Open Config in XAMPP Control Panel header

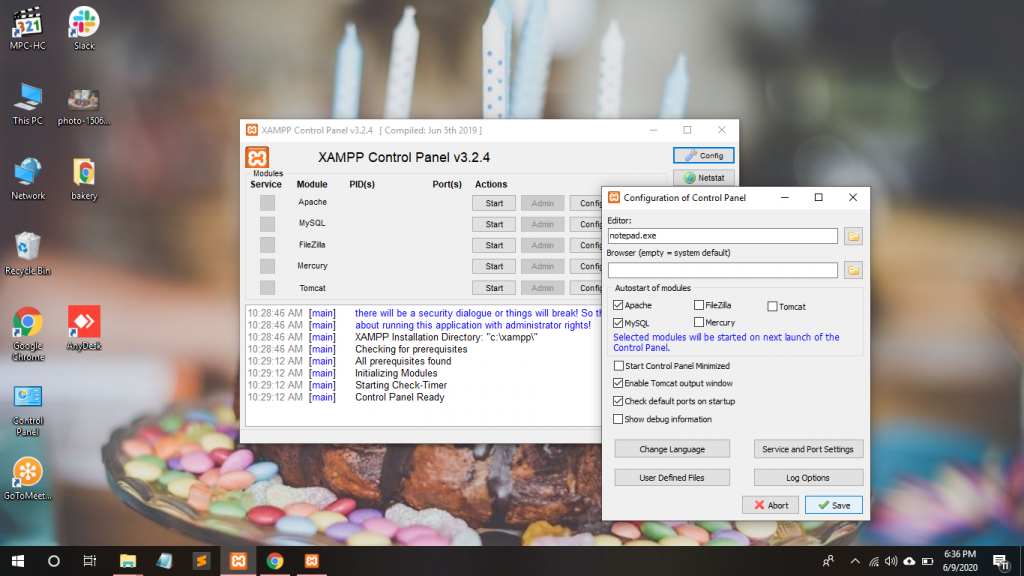click(703, 155)
